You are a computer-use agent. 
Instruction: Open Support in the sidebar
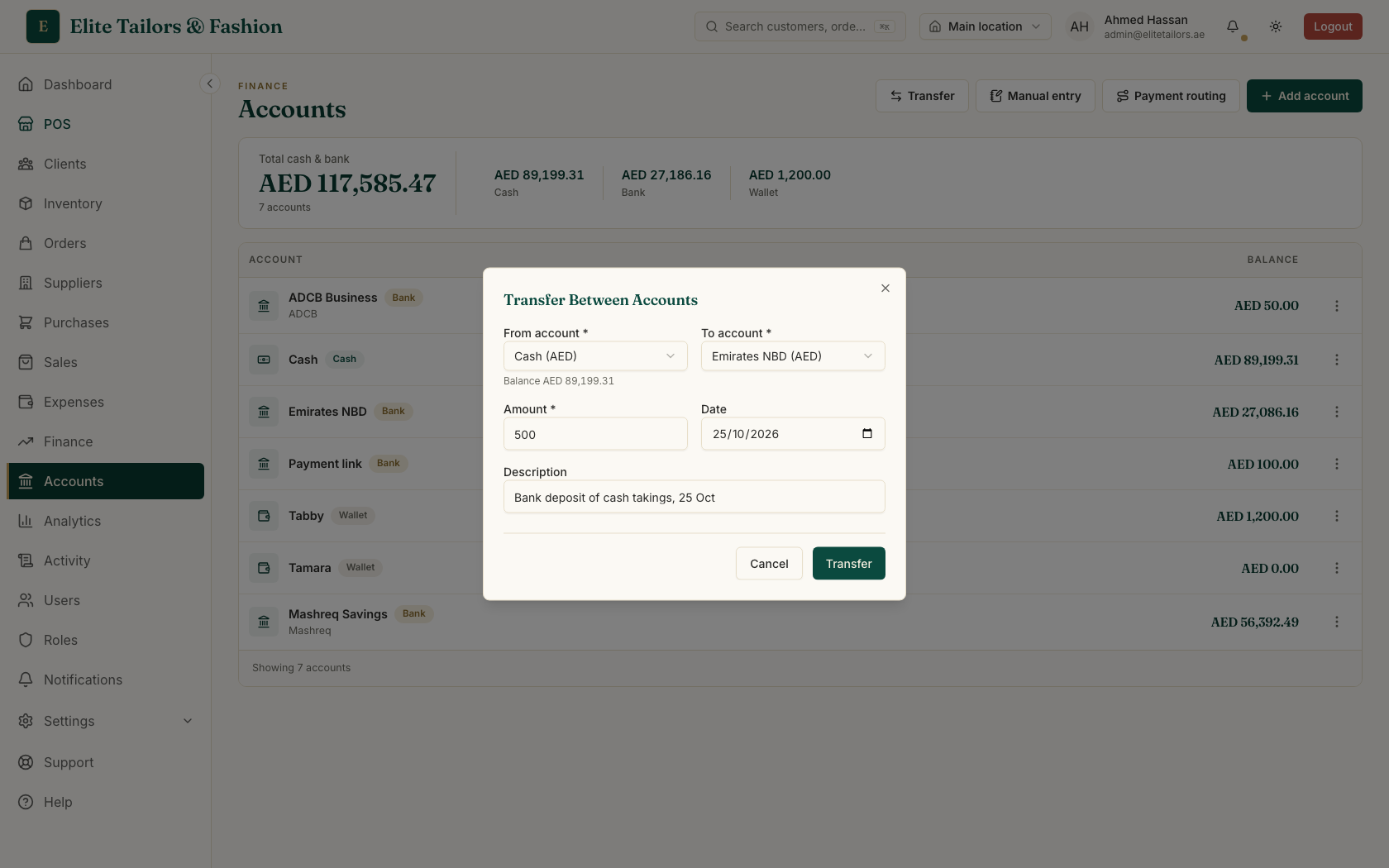[x=106, y=762]
